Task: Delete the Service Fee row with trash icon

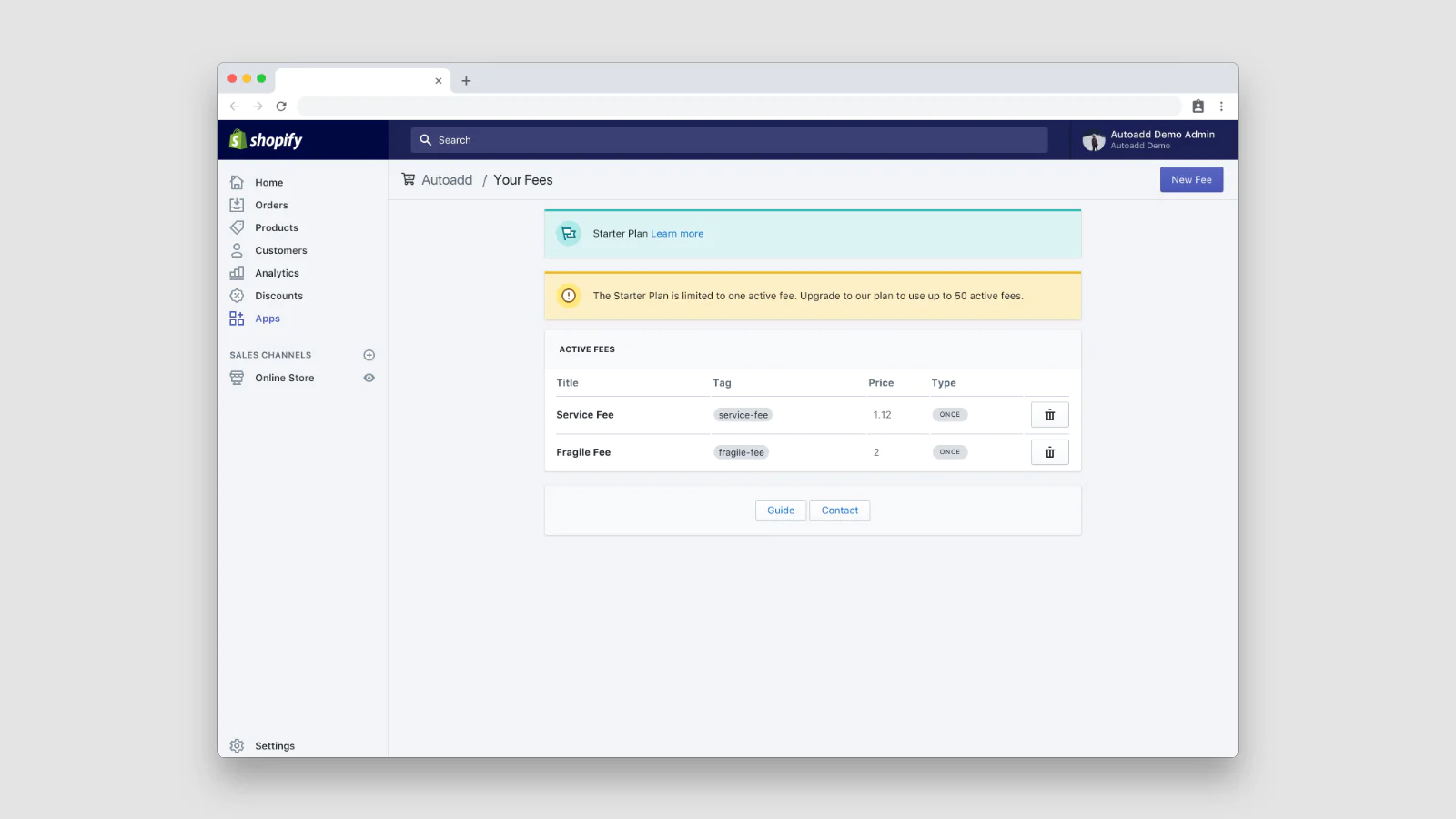Action: point(1049,415)
